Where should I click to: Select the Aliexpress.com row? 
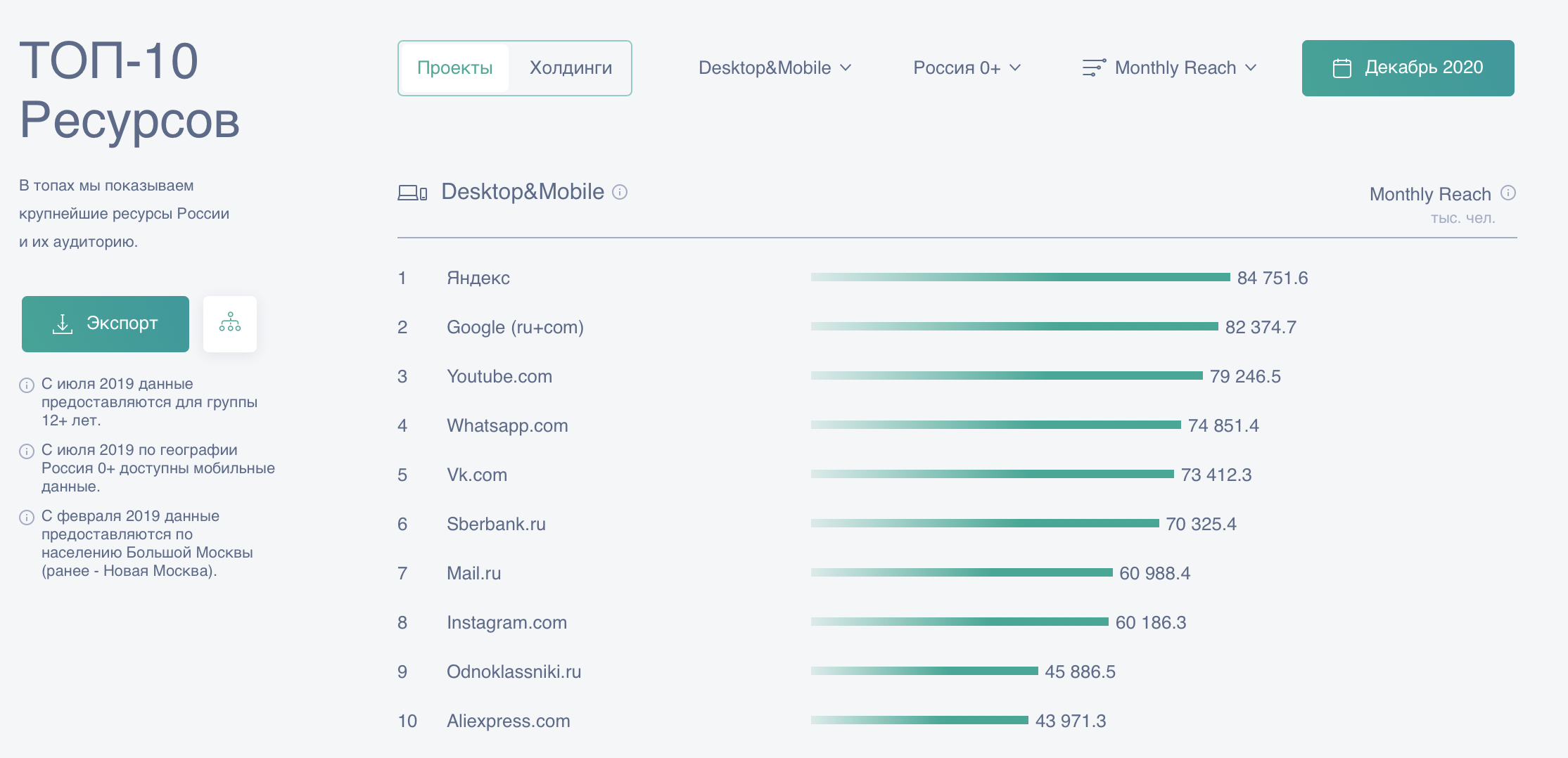click(957, 721)
